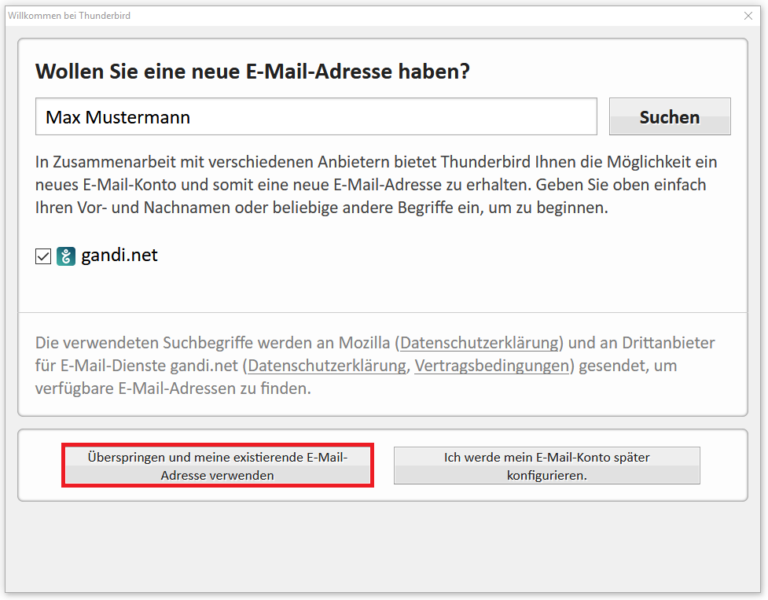Click the Willkommen bei Thunderbird title text
Image resolution: width=768 pixels, height=600 pixels.
pyautogui.click(x=69, y=16)
